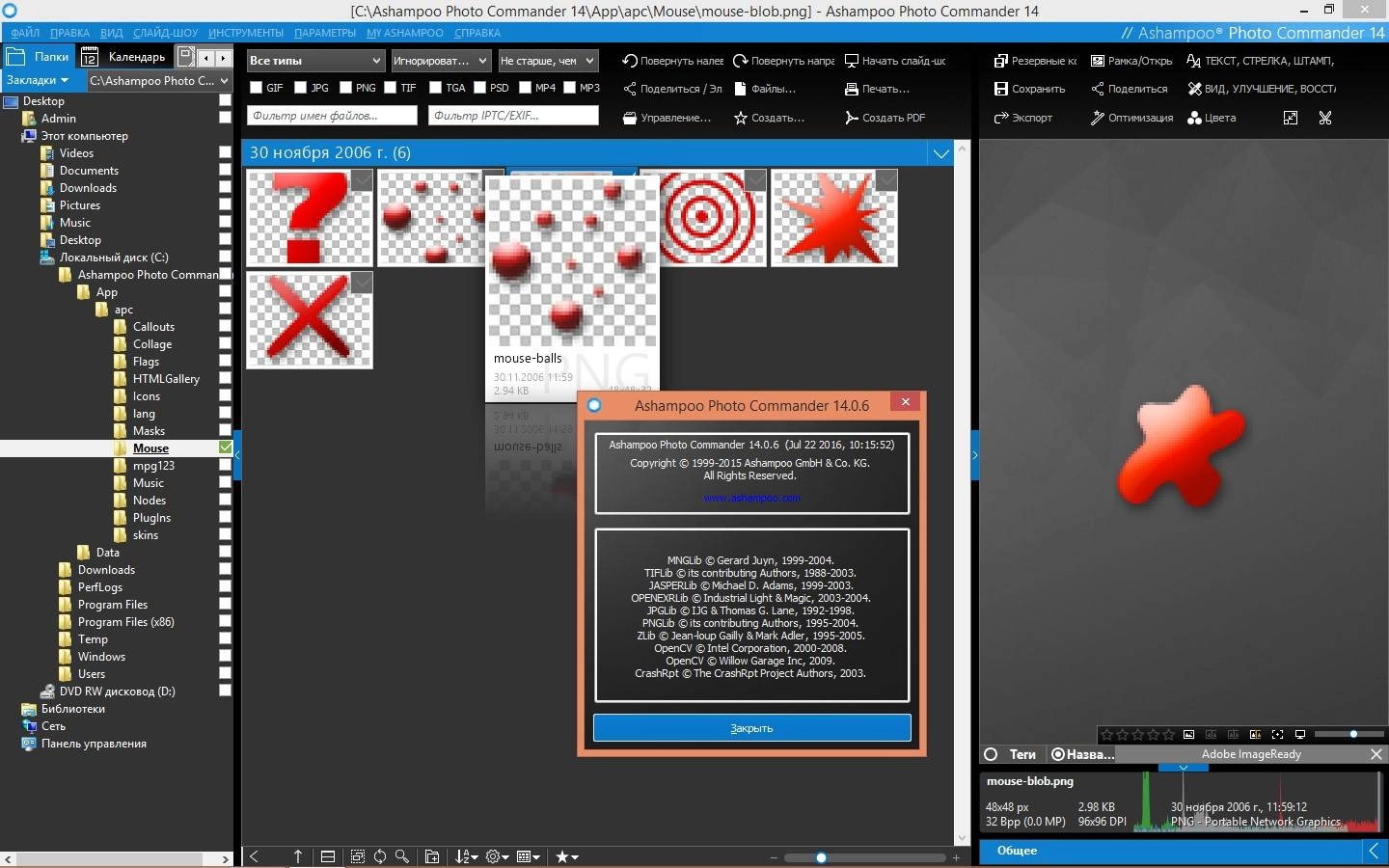Screen dimensions: 1389x868
Task: Enable the PSD file type checkbox
Action: coord(479,88)
